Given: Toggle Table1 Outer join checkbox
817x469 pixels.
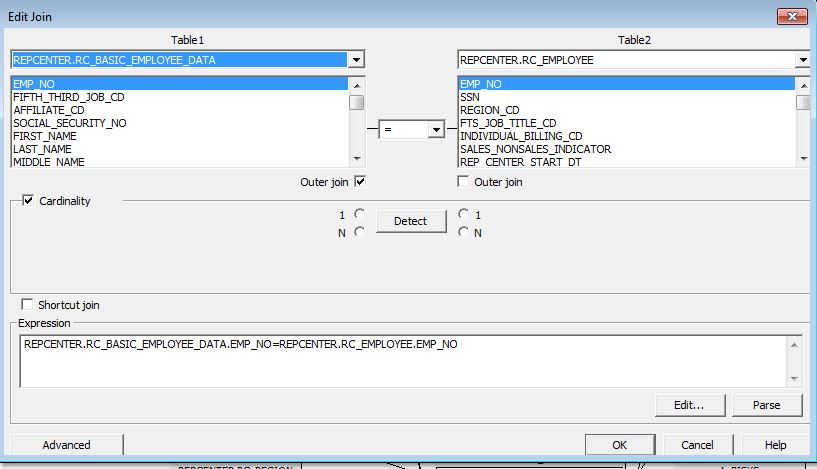Looking at the screenshot, I should click(x=360, y=181).
